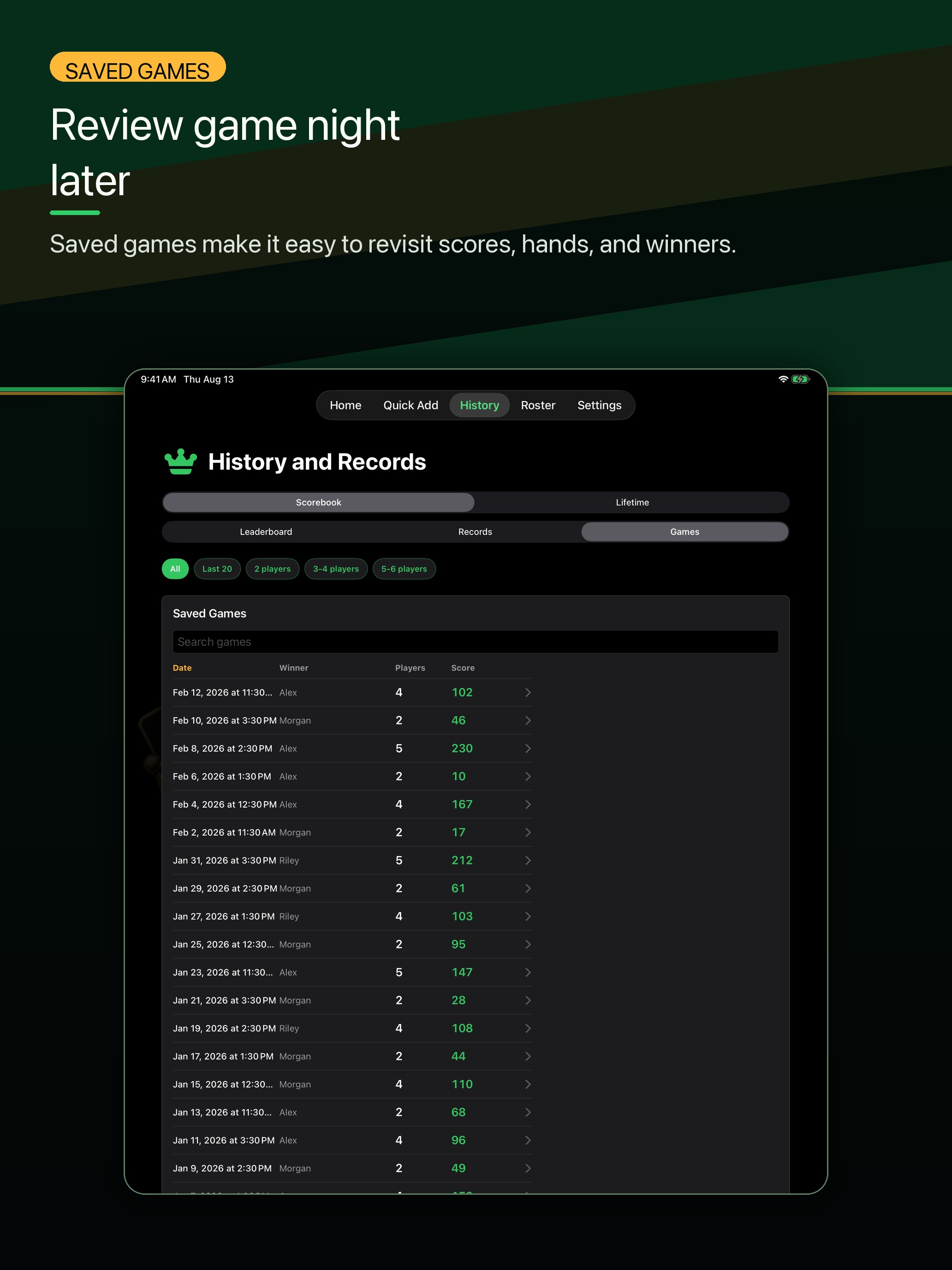Screen dimensions: 952x1270
Task: Sort by the Date column header
Action: point(182,668)
